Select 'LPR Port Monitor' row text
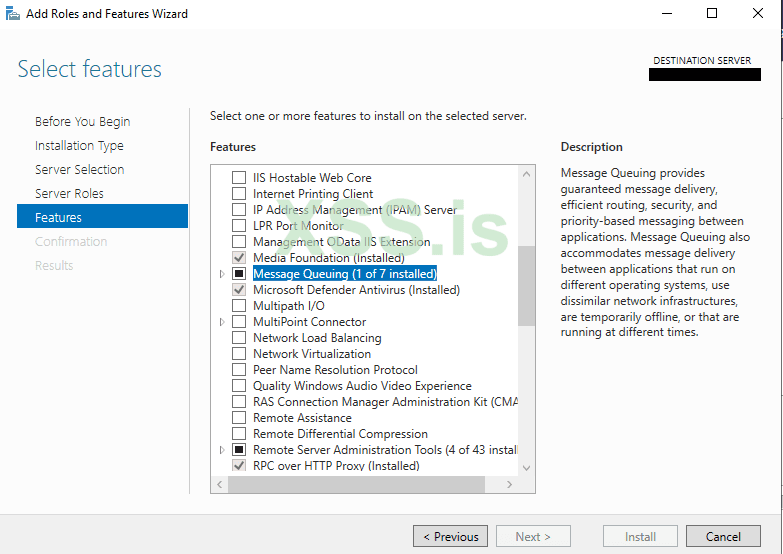 (298, 226)
